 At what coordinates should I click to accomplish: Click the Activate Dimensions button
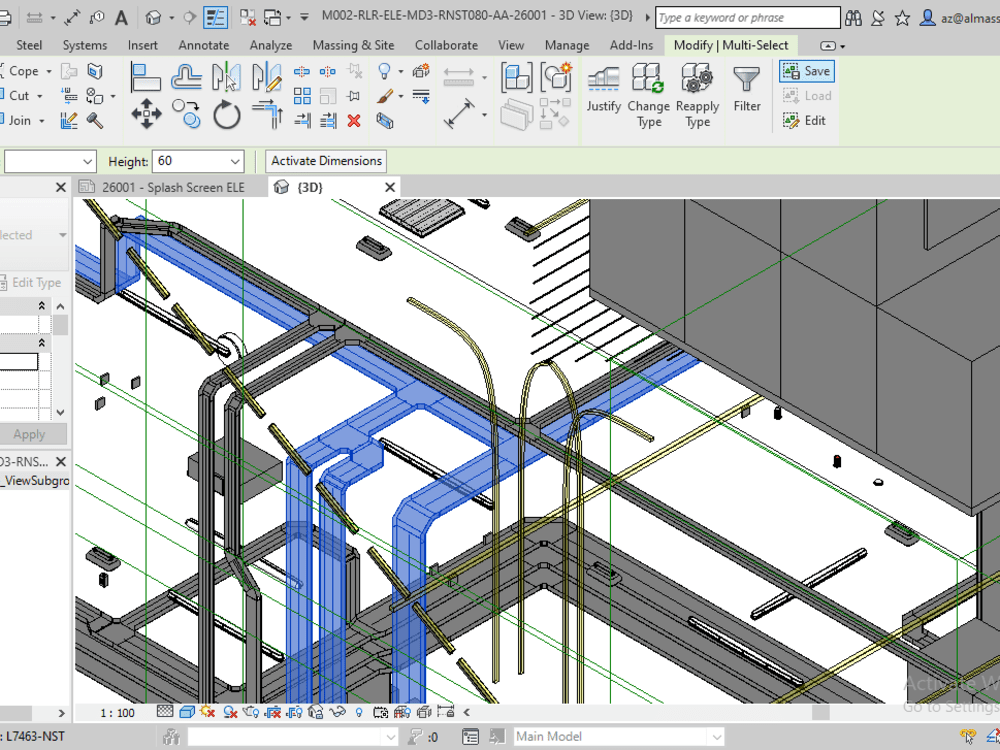326,161
